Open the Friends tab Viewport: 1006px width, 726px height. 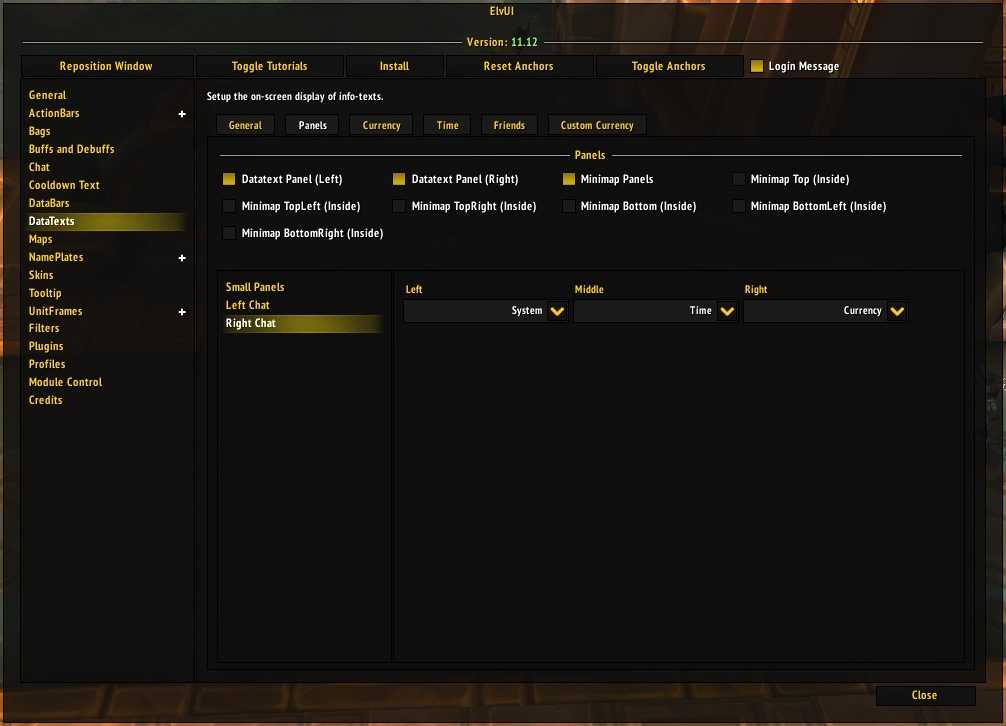point(509,125)
